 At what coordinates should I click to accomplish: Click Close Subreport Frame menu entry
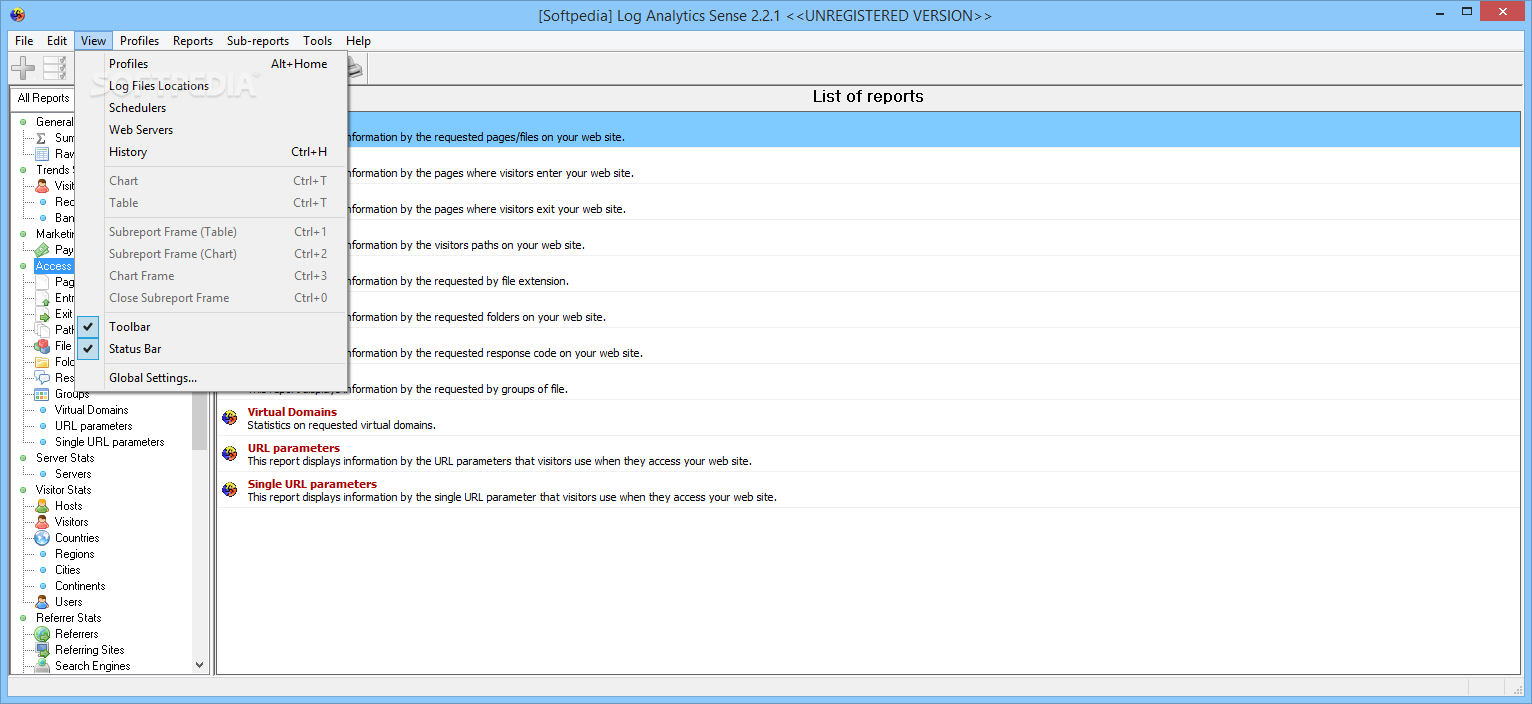click(x=212, y=298)
